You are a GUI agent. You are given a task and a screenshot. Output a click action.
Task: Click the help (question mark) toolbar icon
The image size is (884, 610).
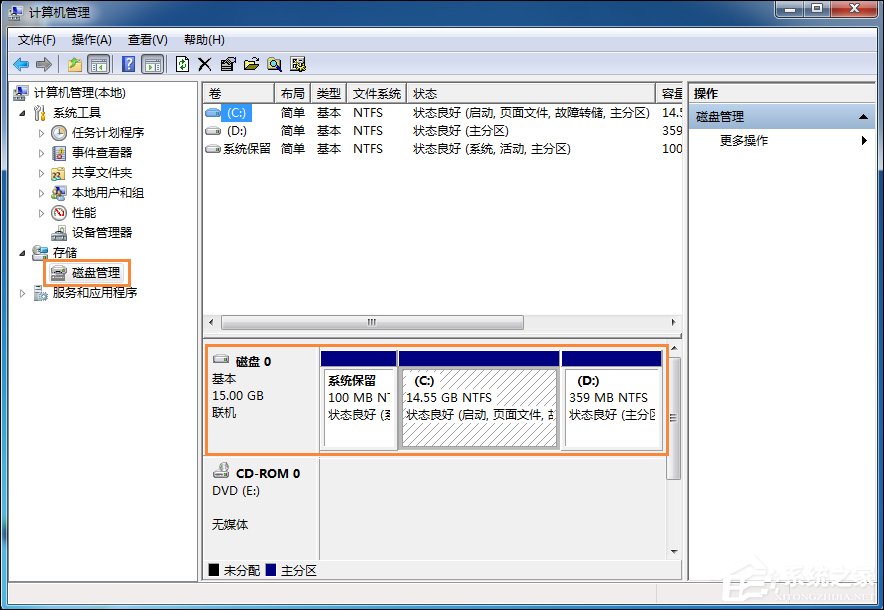[127, 63]
